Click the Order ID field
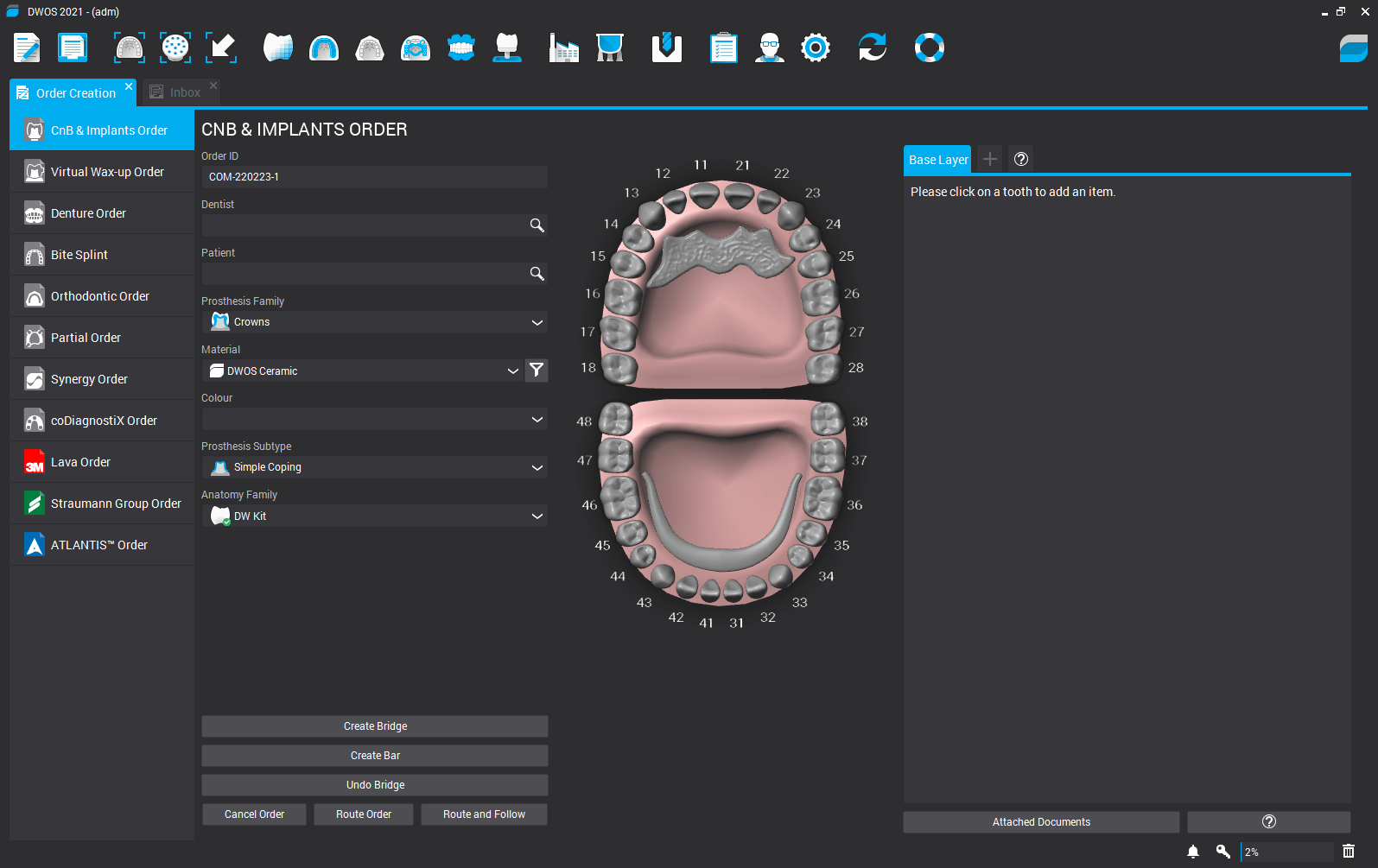The image size is (1378, 868). [x=375, y=177]
